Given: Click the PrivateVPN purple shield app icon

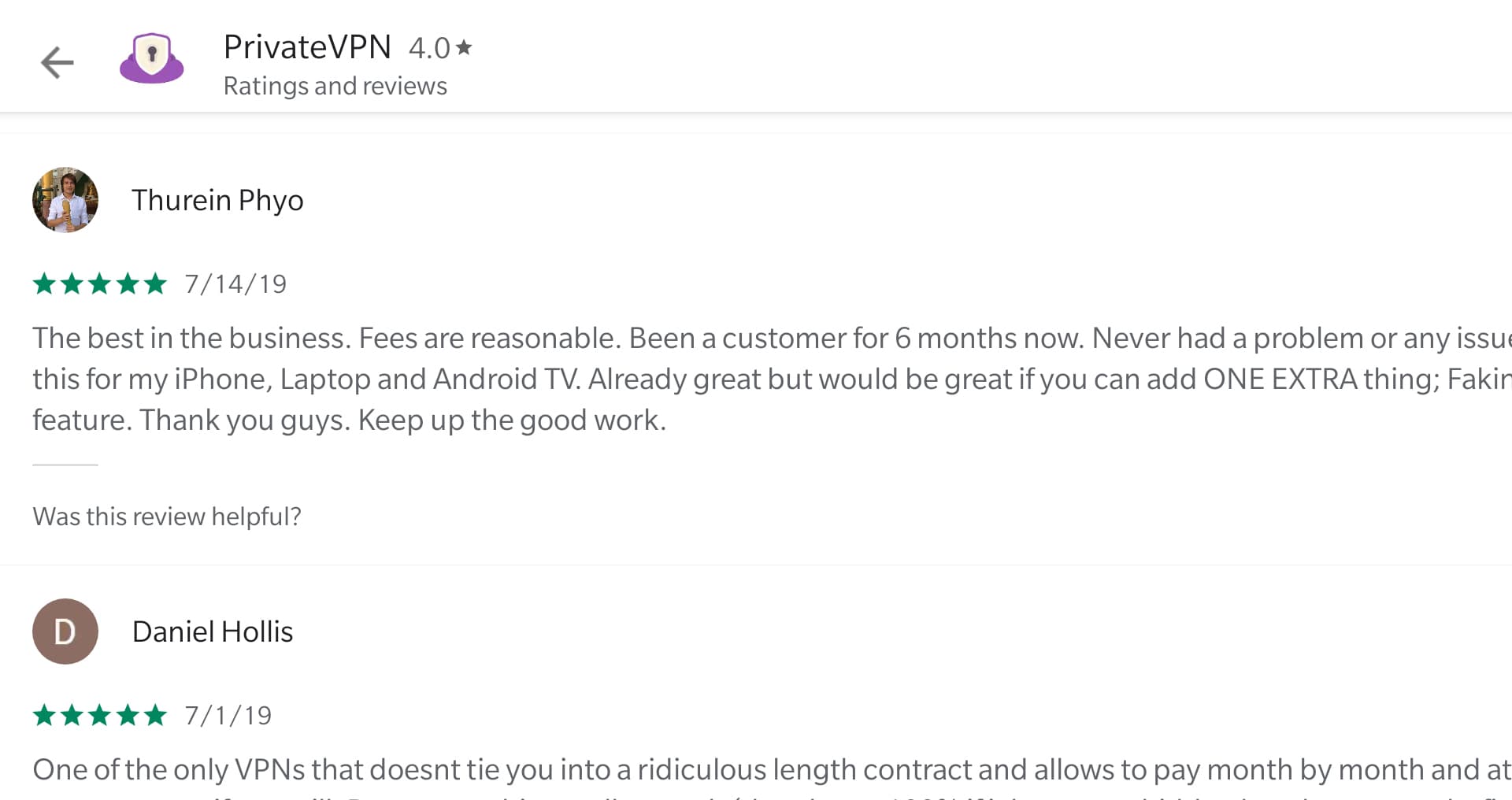Looking at the screenshot, I should pyautogui.click(x=152, y=58).
